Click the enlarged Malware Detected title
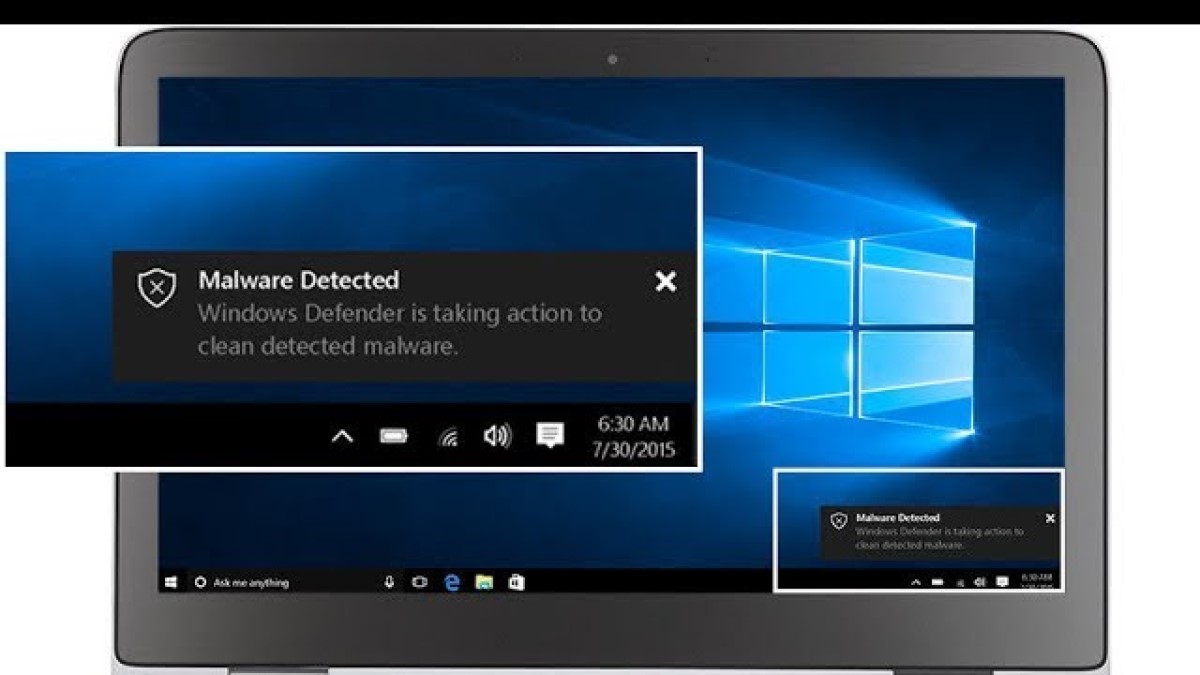This screenshot has height=675, width=1200. pyautogui.click(x=298, y=280)
